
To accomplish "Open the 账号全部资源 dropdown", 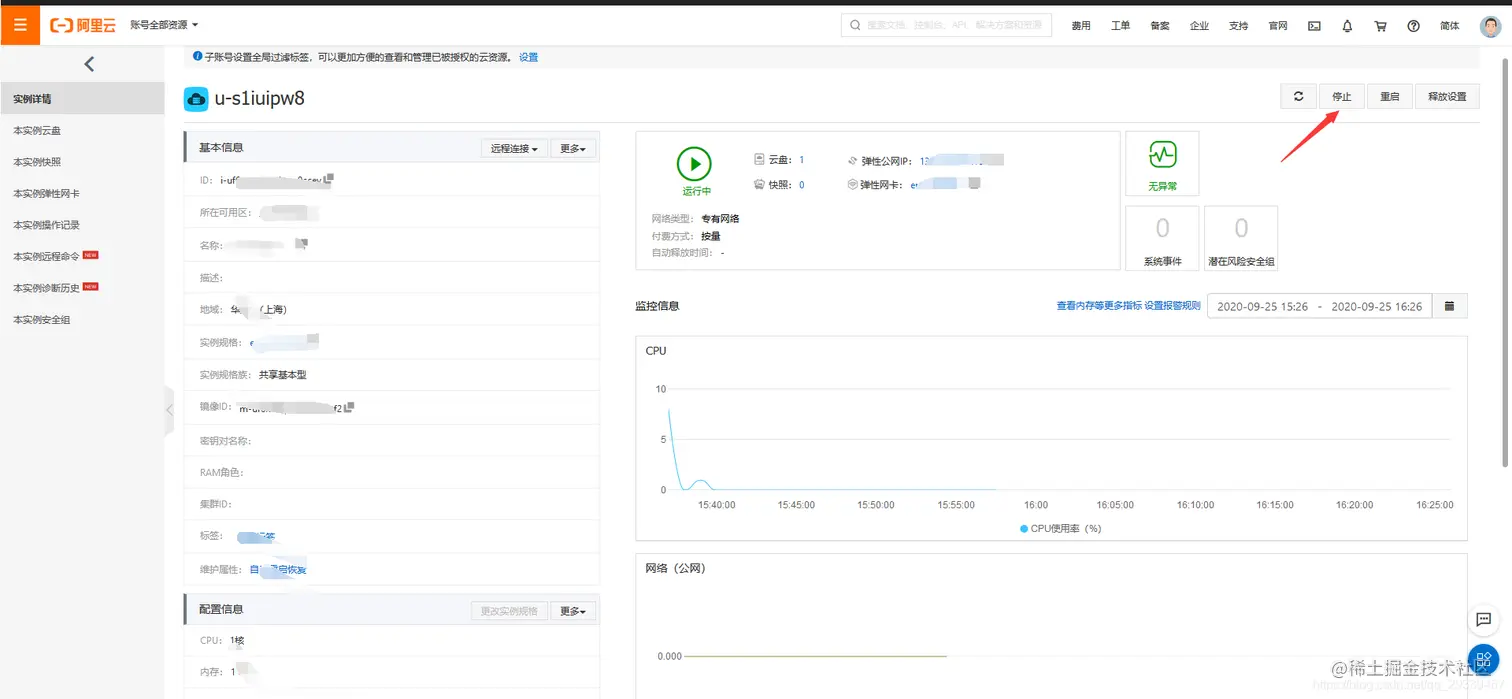I will click(164, 25).
